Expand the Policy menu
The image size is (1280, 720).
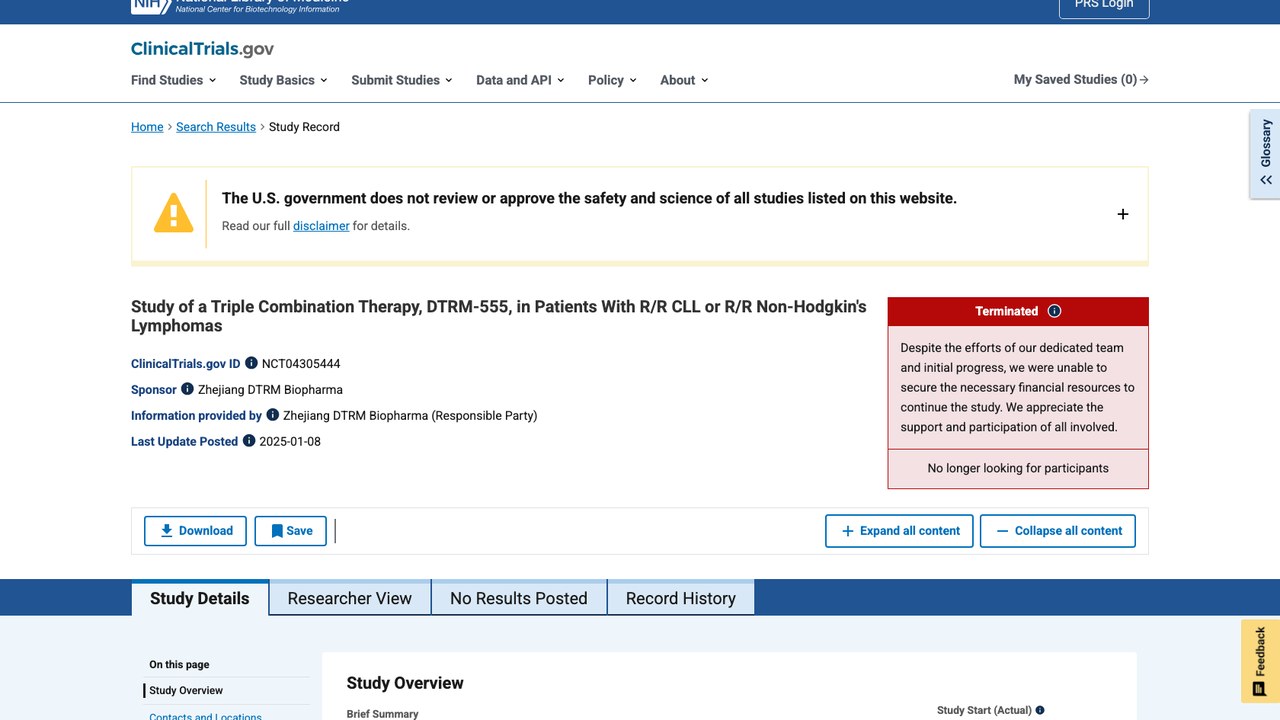[x=612, y=80]
